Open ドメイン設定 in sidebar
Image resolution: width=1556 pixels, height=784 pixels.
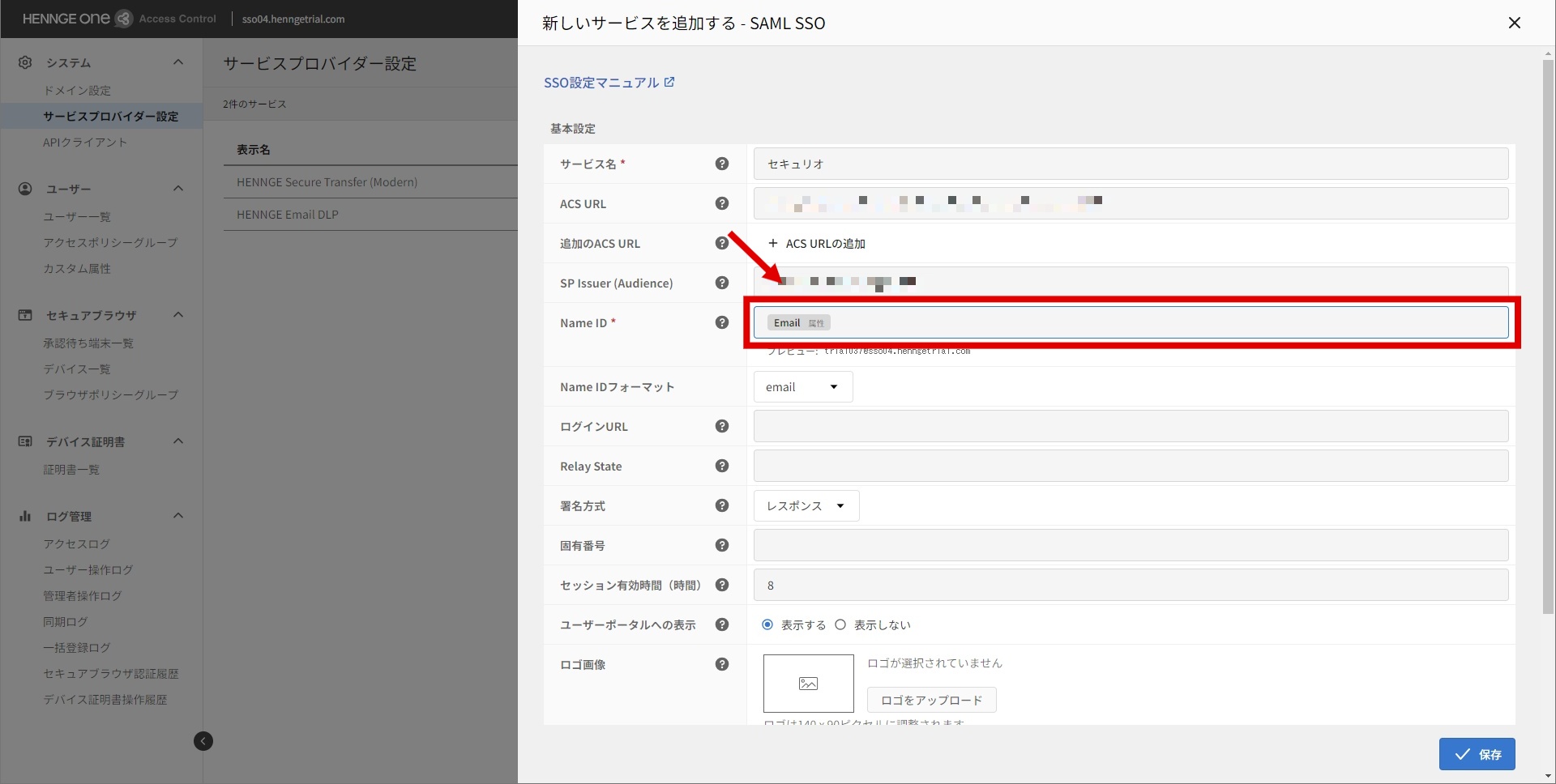click(77, 91)
